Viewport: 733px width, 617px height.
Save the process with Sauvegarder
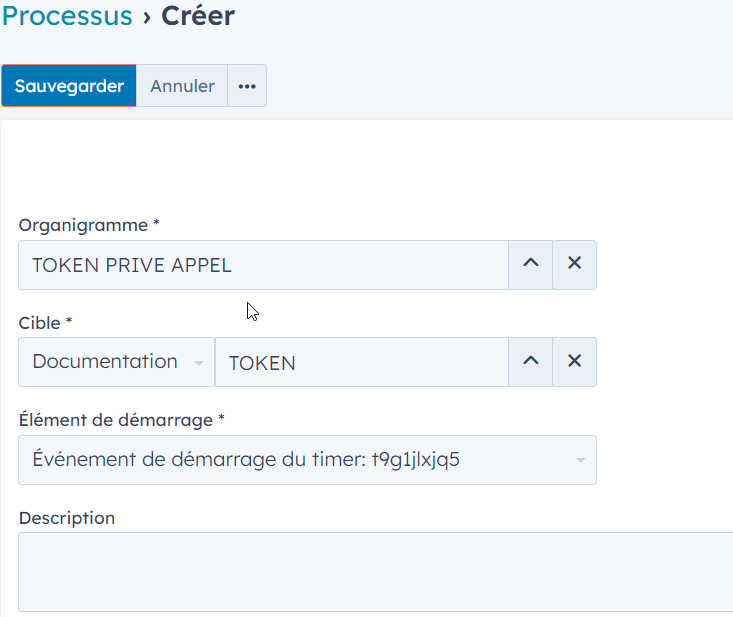(69, 86)
